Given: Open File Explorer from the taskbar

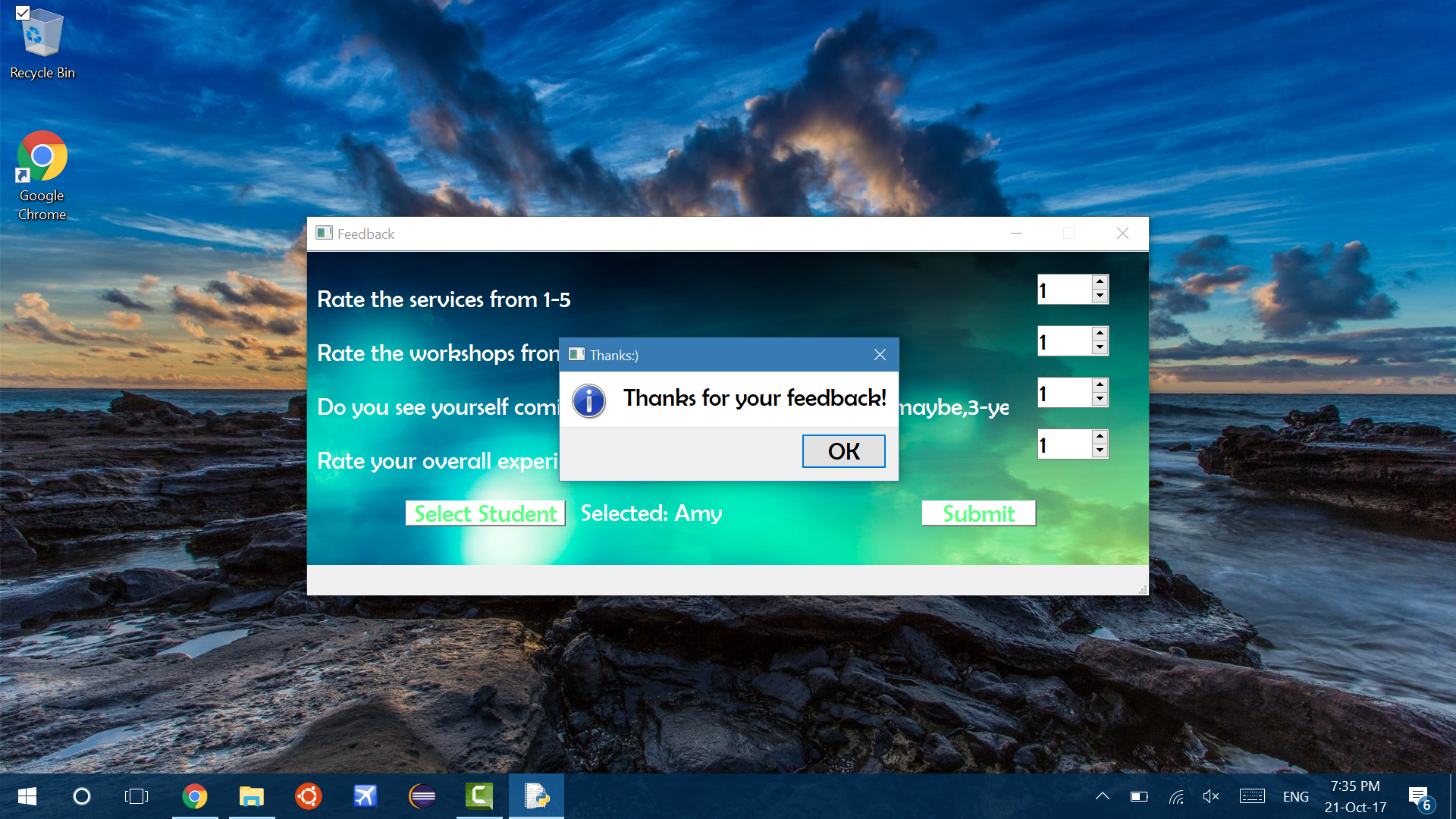Looking at the screenshot, I should point(251,796).
